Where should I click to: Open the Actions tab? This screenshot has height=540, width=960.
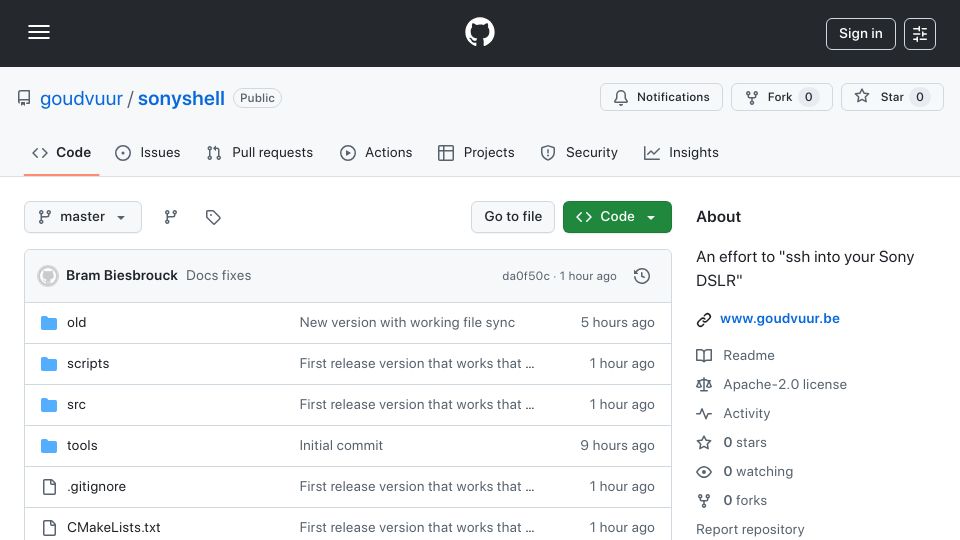click(x=376, y=152)
